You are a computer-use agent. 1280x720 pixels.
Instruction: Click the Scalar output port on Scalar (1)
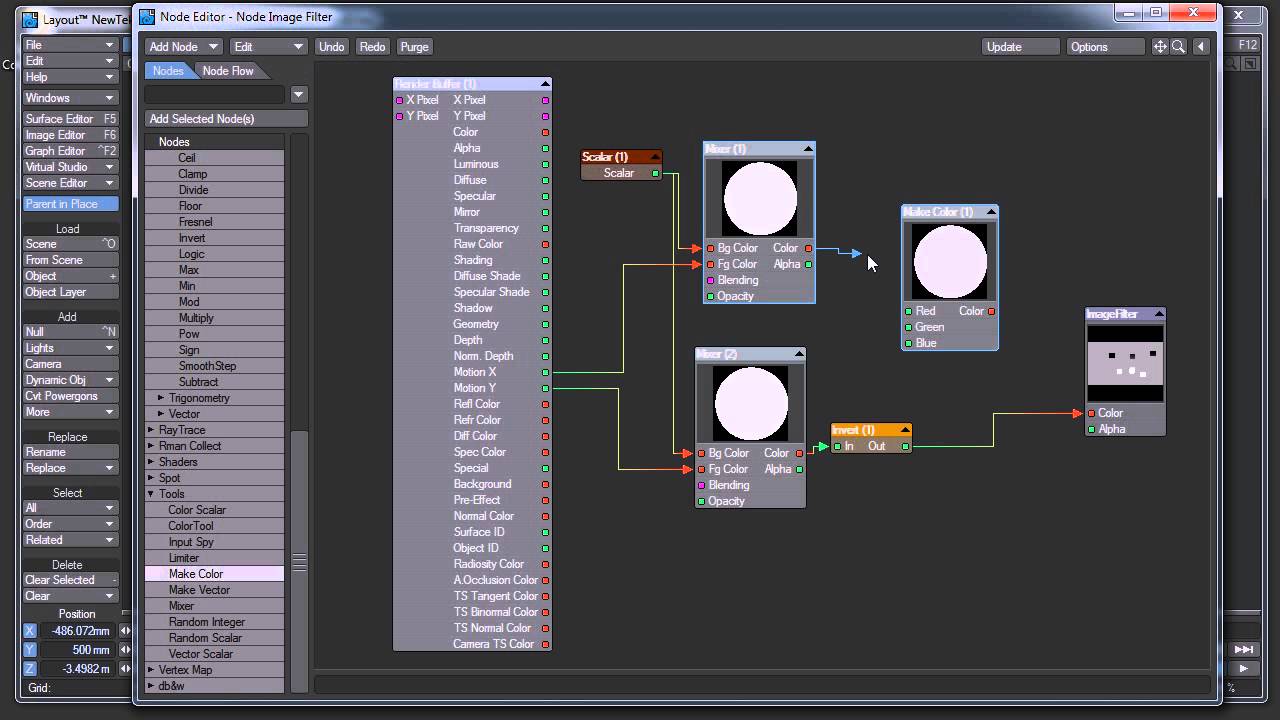tap(656, 173)
